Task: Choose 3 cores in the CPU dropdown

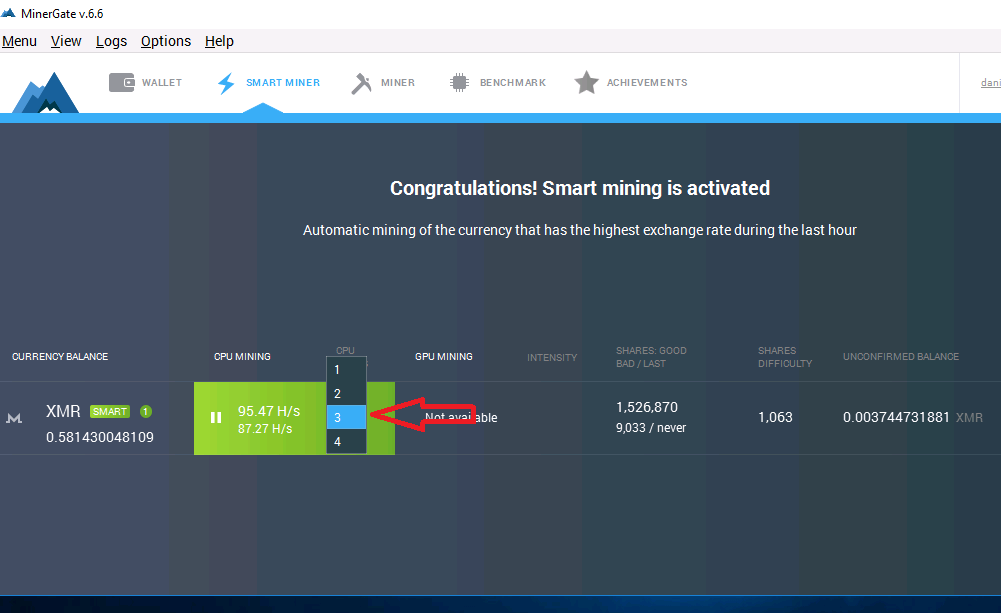Action: pyautogui.click(x=346, y=418)
